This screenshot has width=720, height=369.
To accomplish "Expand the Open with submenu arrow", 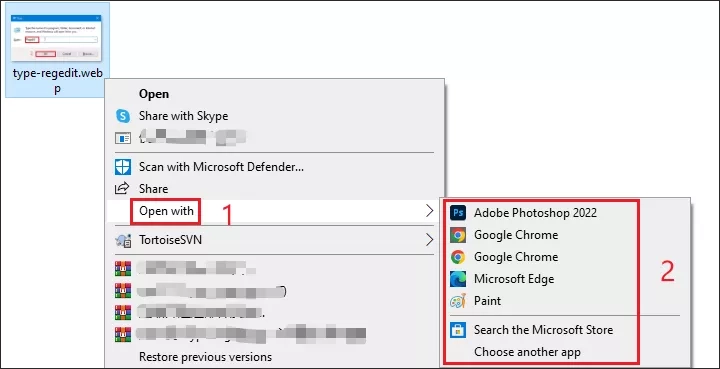I will [x=429, y=211].
